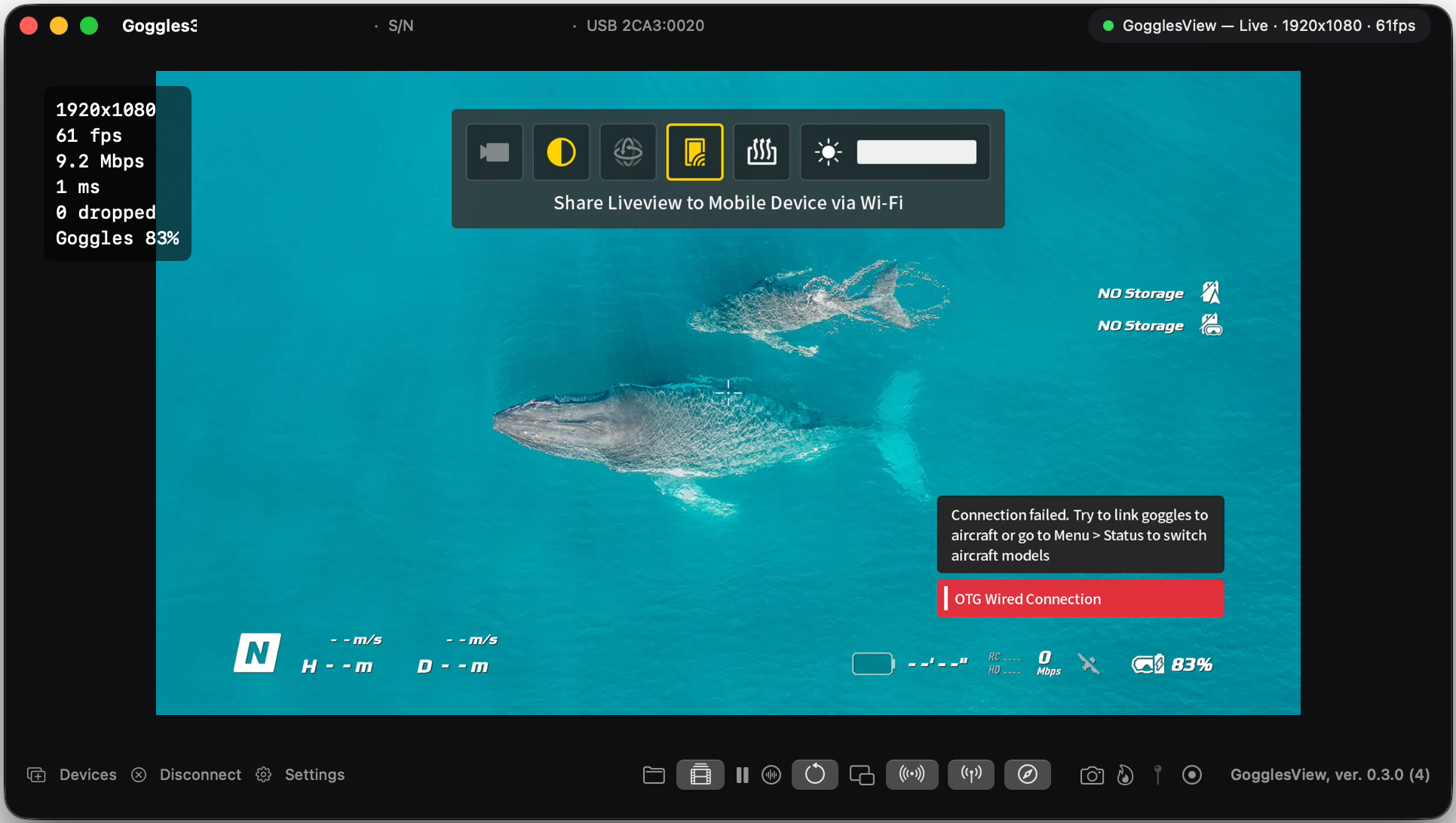1456x823 pixels.
Task: Click the empty aircraft battery icon
Action: 873,664
